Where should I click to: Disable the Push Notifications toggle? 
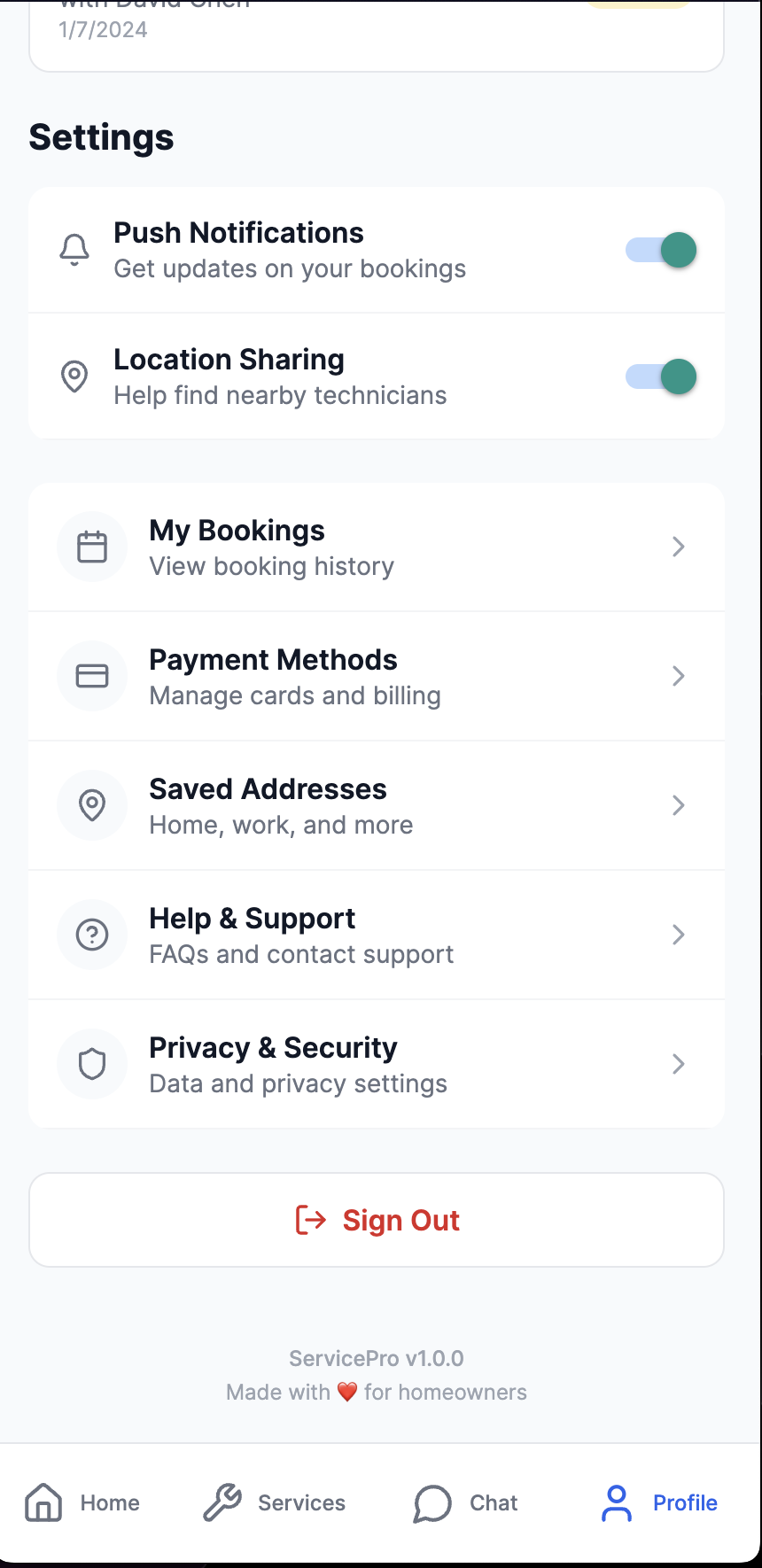(661, 250)
